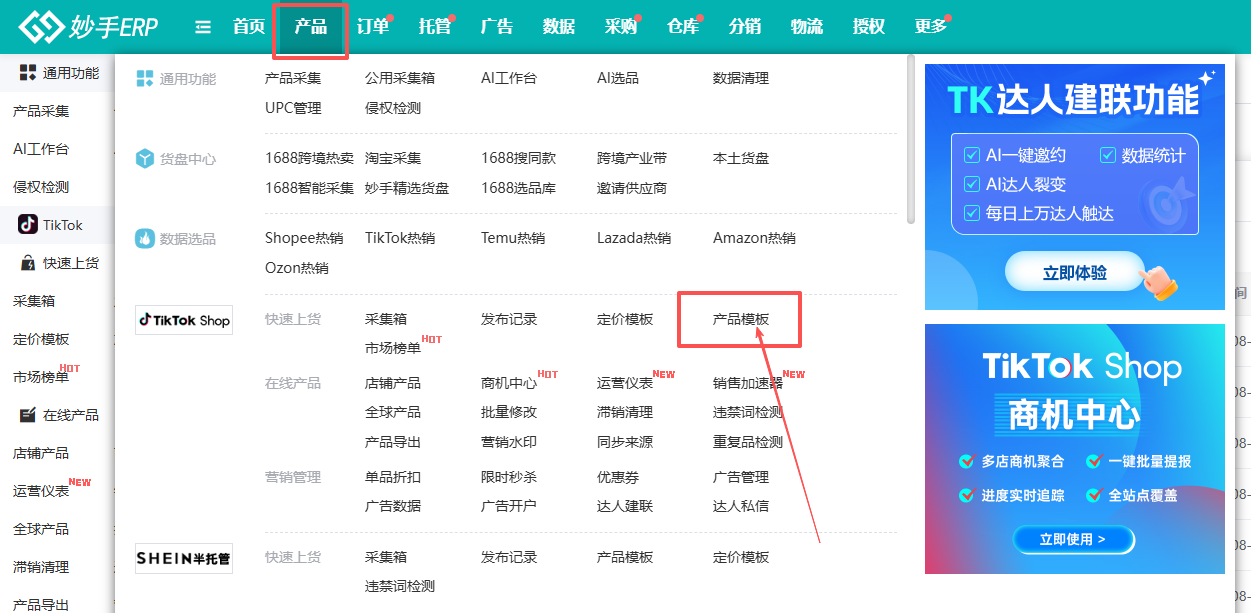Open Lazada热销 link

634,238
